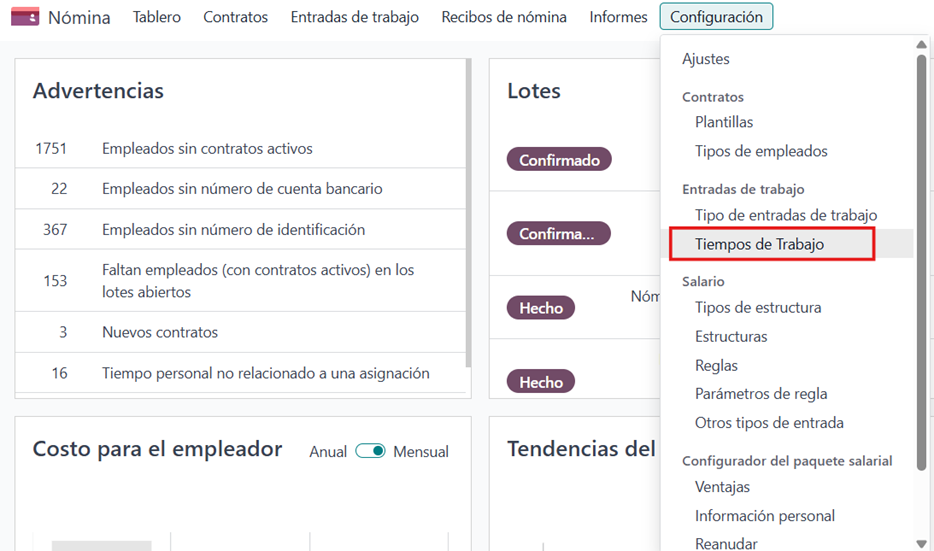Screen dimensions: 934x551
Task: Toggle the Anual/Mensual switch
Action: click(x=370, y=451)
